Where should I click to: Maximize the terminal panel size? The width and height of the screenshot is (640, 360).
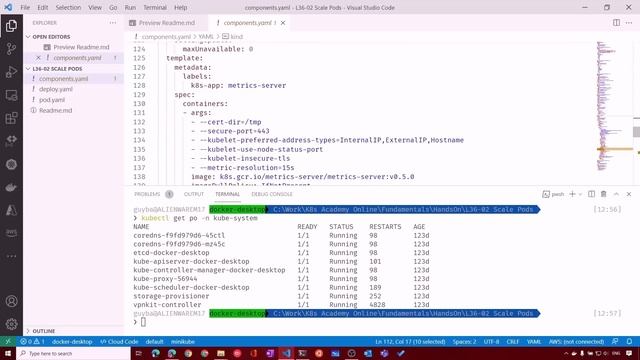click(x=616, y=194)
